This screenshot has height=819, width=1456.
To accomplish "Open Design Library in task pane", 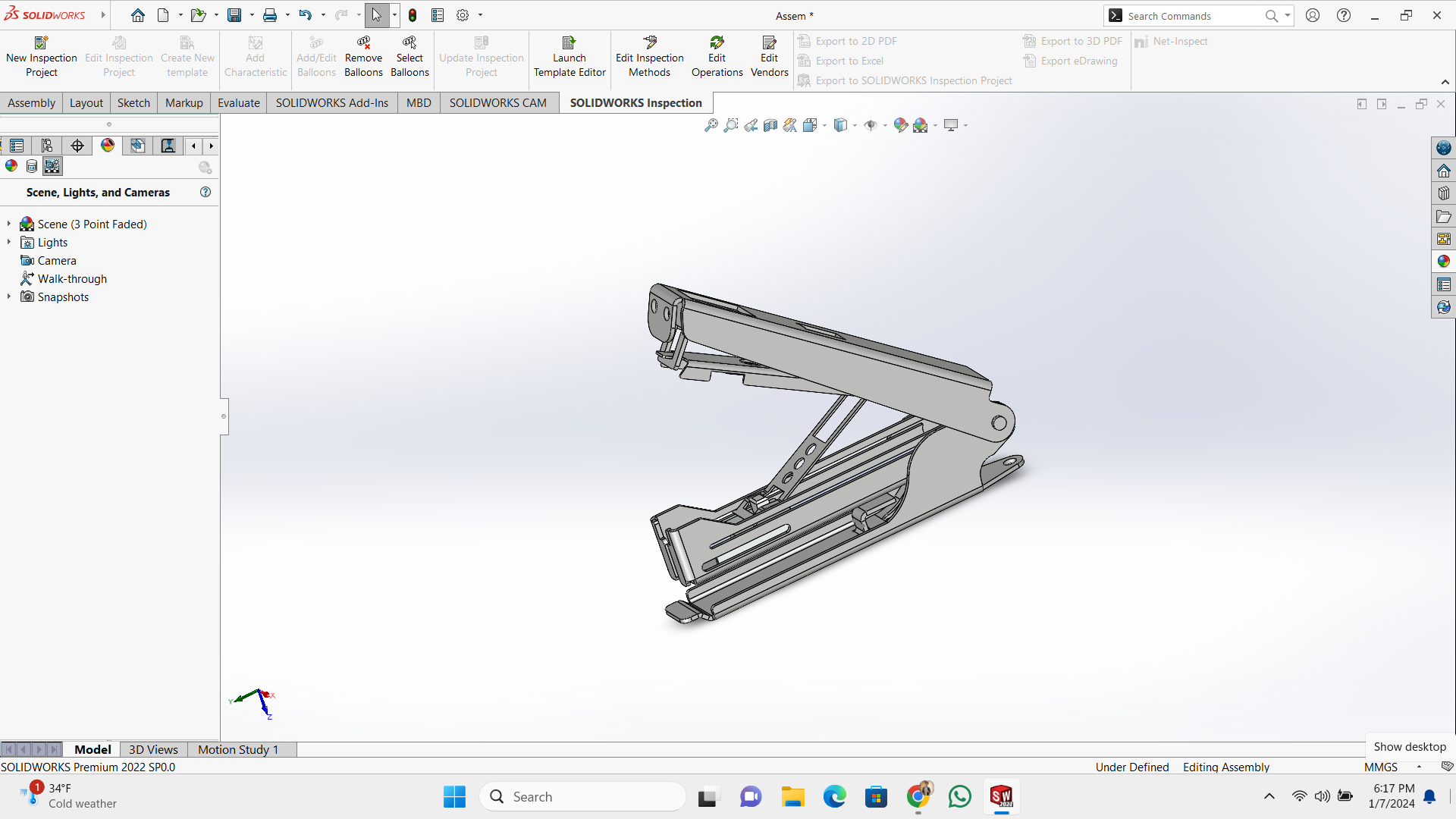I will pos(1444,193).
